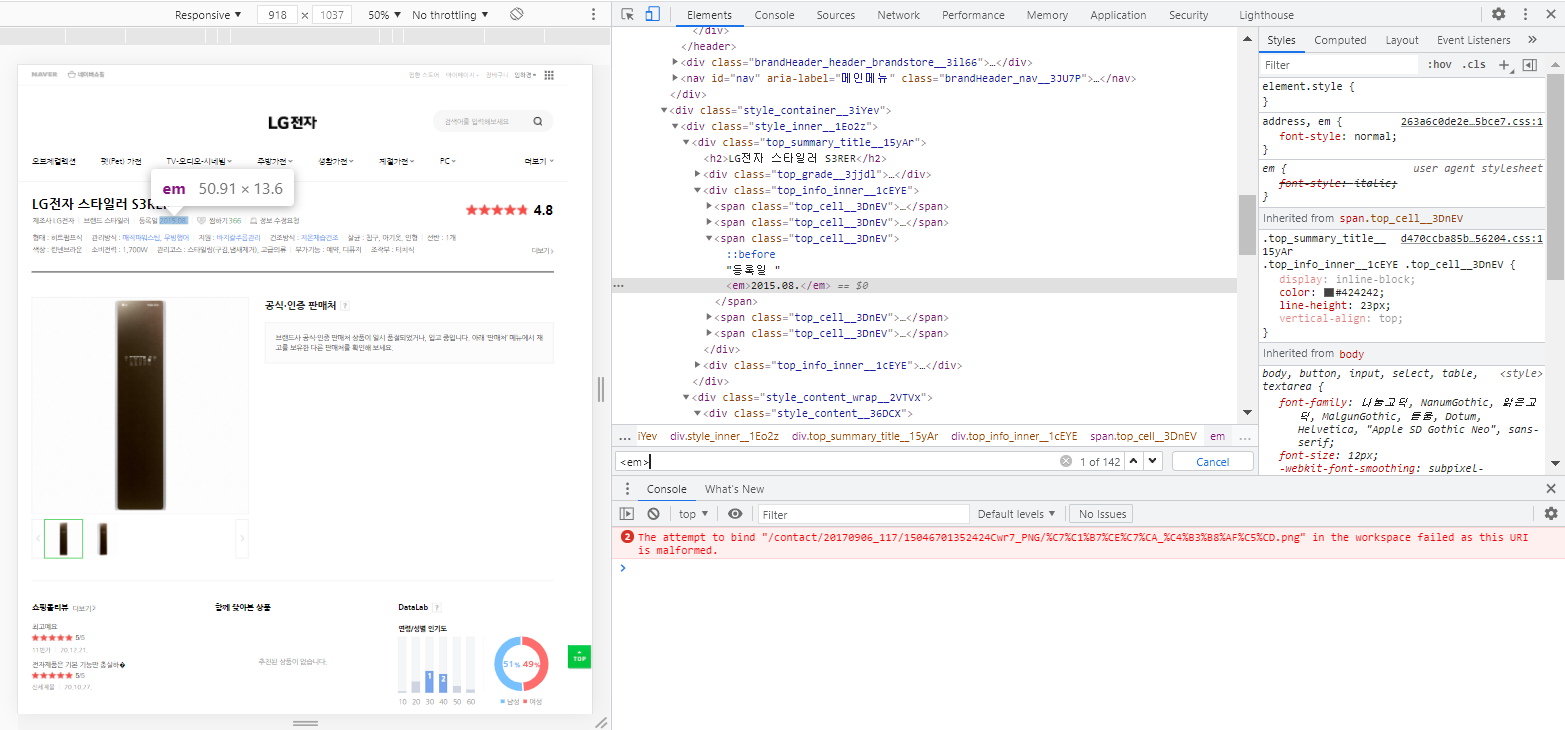Create live expression eye icon
Viewport: 1565px width, 730px height.
click(x=735, y=514)
